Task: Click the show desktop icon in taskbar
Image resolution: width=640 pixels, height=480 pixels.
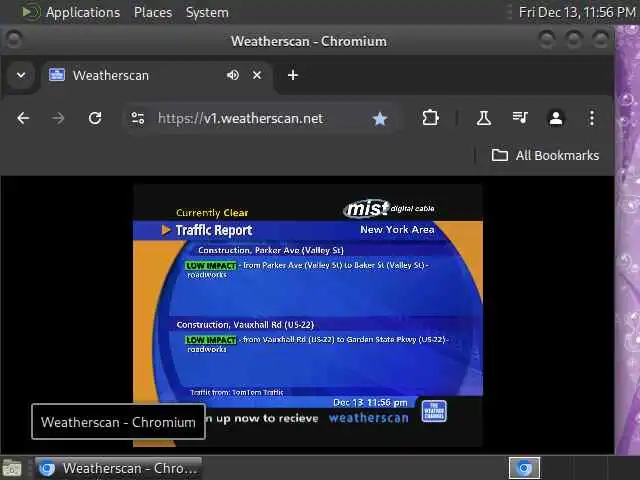Action: click(x=12, y=468)
